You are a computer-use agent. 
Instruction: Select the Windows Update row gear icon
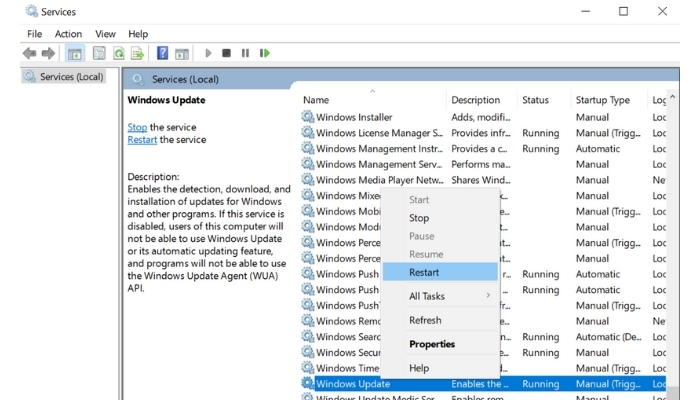(x=308, y=383)
